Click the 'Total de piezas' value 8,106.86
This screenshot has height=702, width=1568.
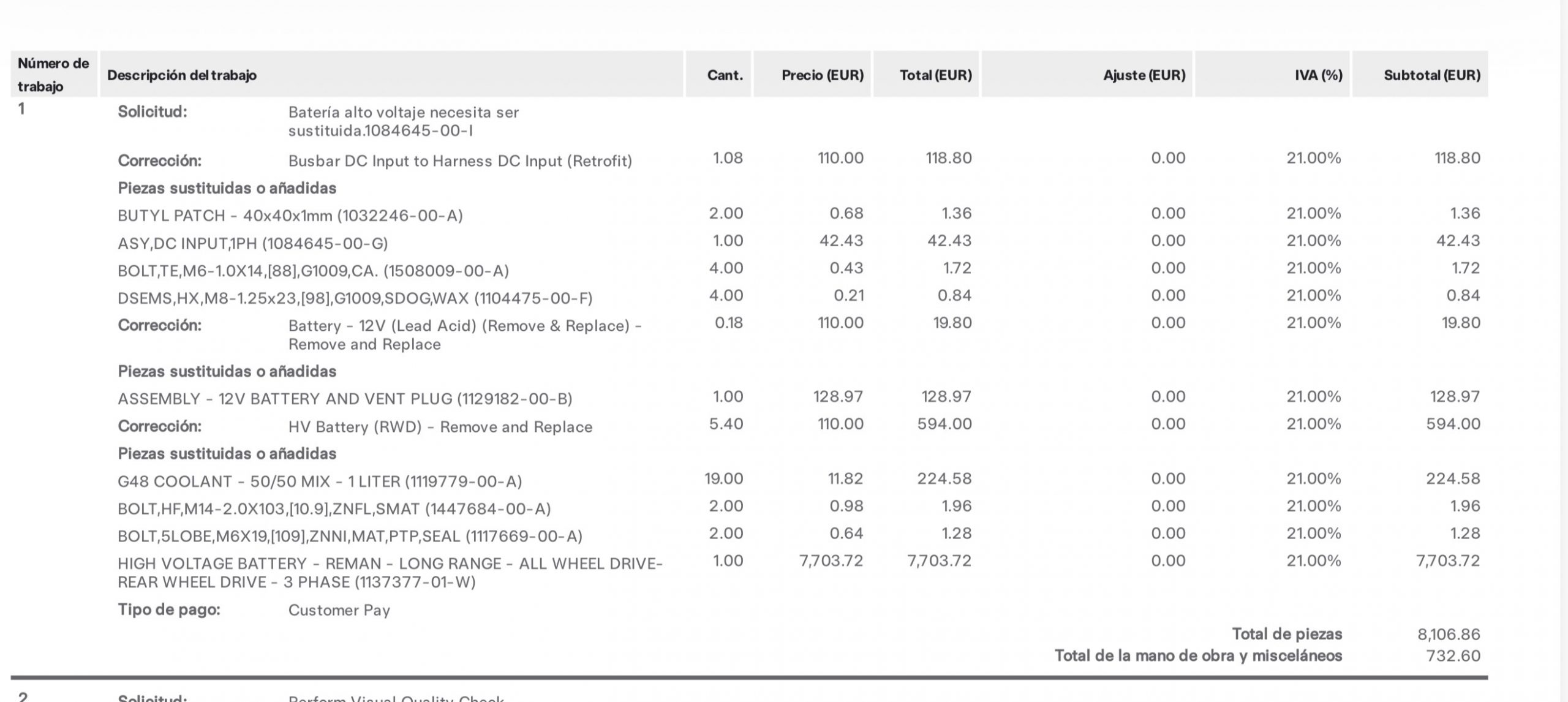point(1449,635)
